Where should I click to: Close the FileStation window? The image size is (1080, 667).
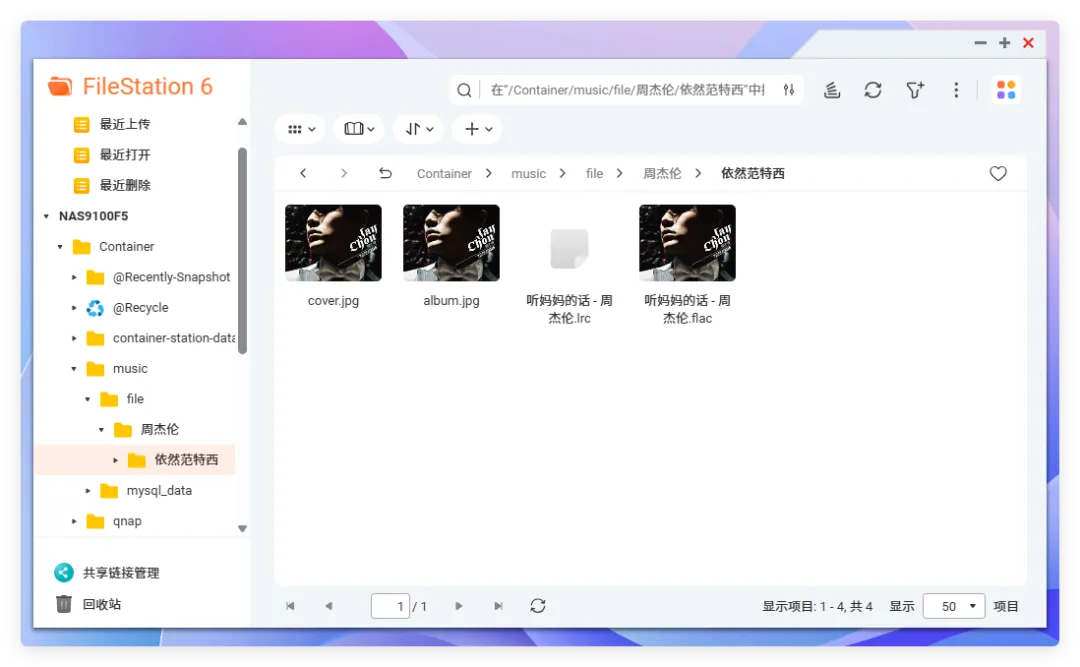[1028, 43]
